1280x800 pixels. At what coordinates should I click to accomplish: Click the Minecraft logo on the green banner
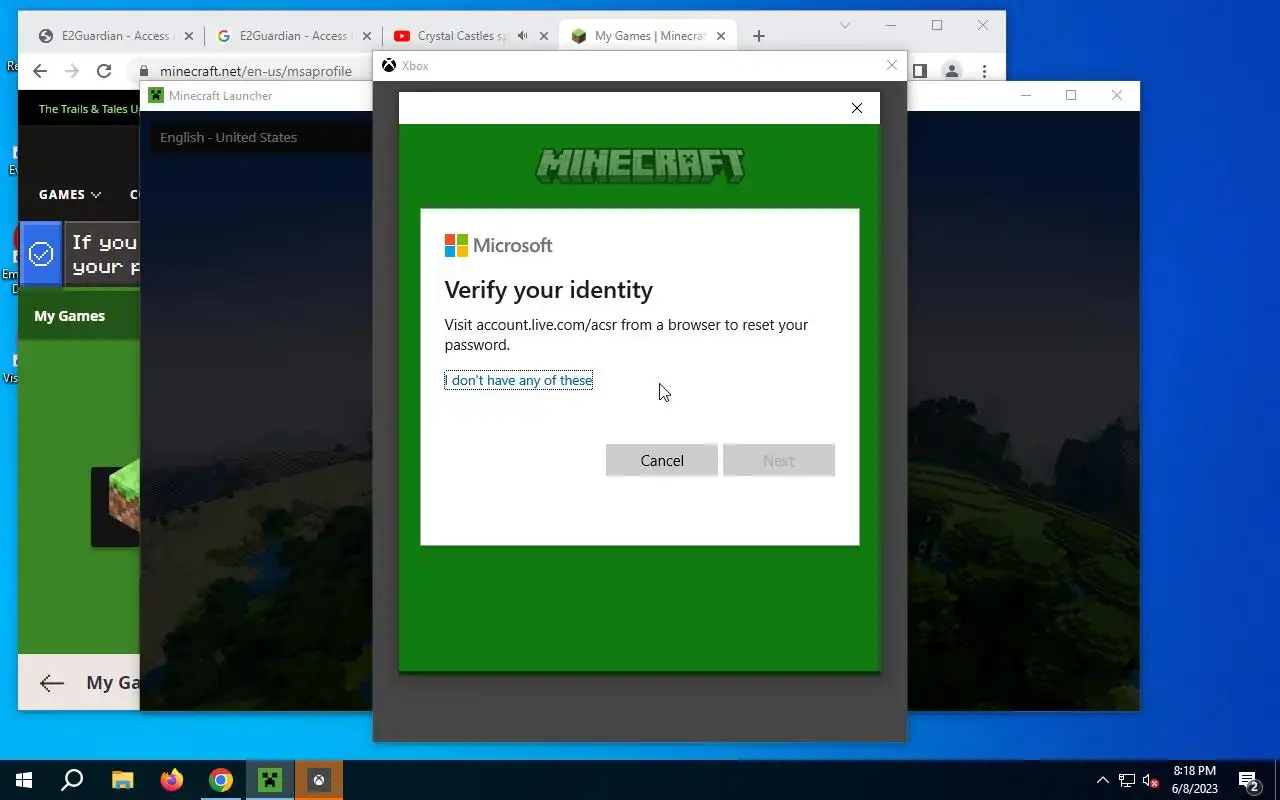pyautogui.click(x=640, y=166)
